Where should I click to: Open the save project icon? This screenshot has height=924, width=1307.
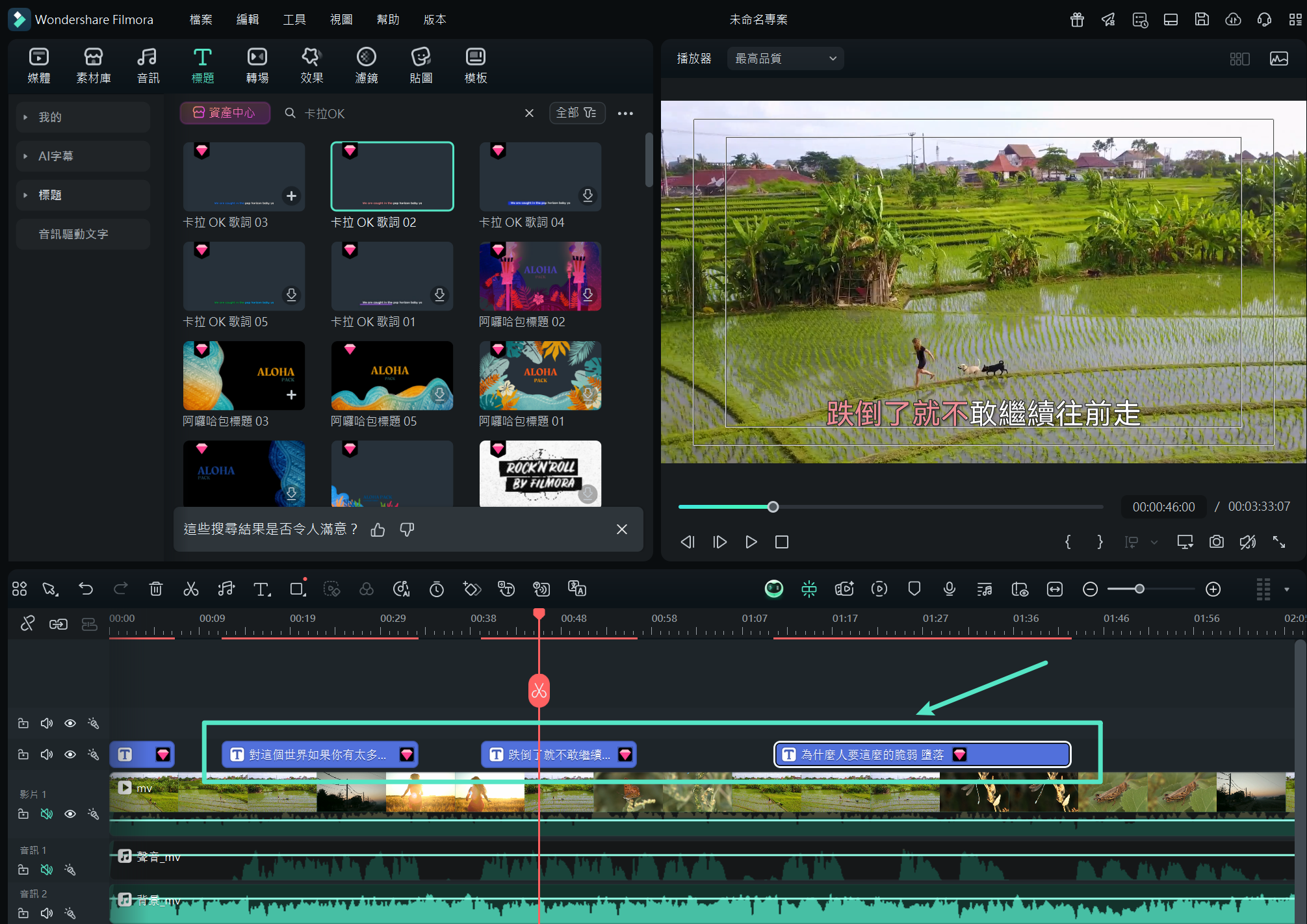coord(1202,19)
